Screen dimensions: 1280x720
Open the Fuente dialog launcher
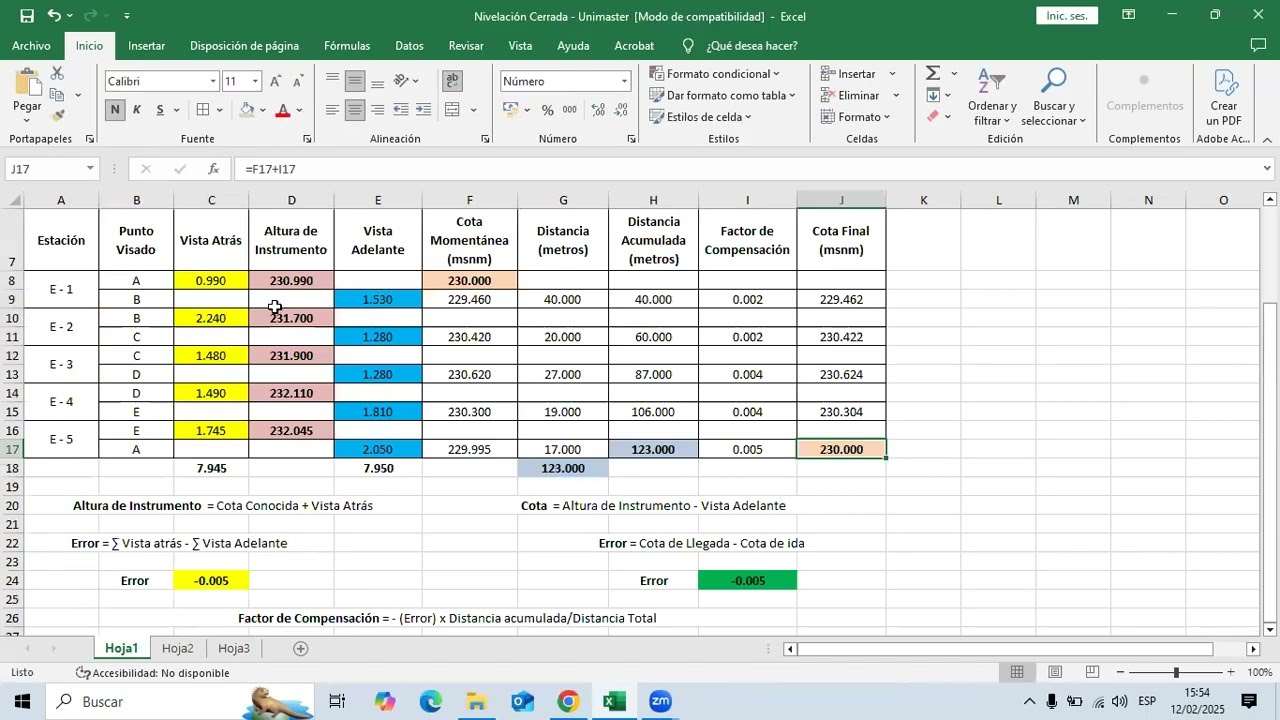click(307, 139)
